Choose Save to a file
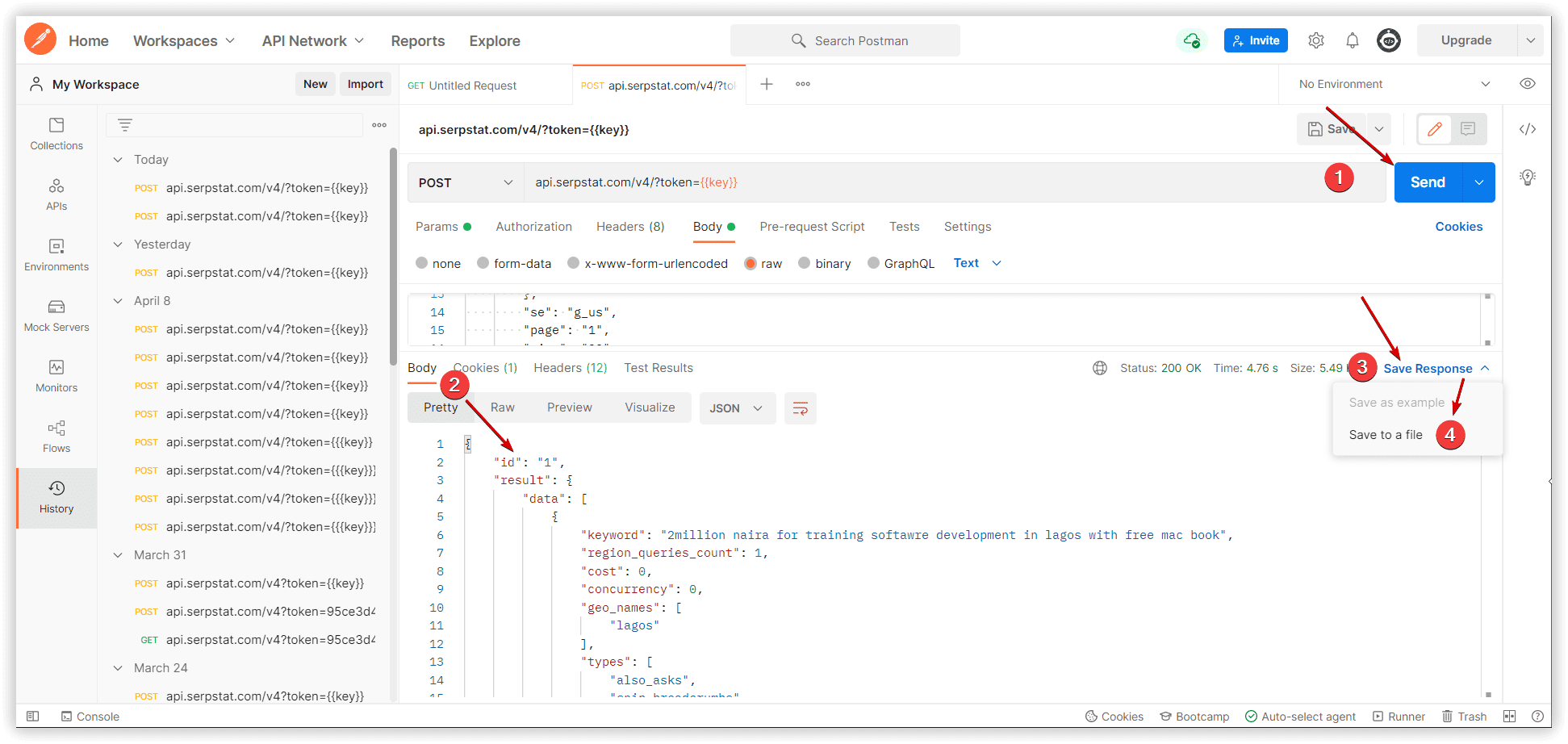 point(1386,435)
